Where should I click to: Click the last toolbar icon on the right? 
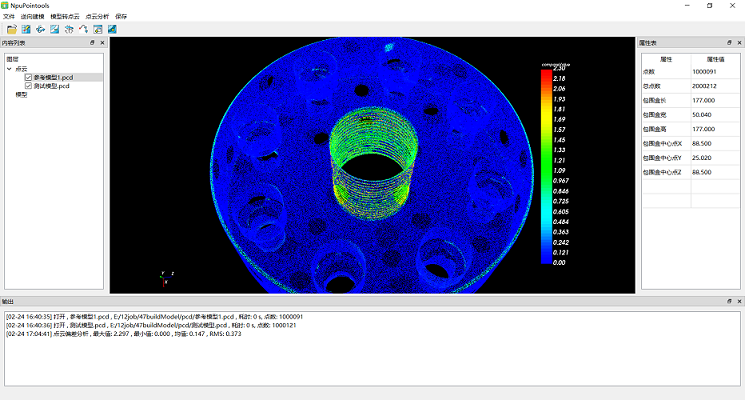point(112,29)
